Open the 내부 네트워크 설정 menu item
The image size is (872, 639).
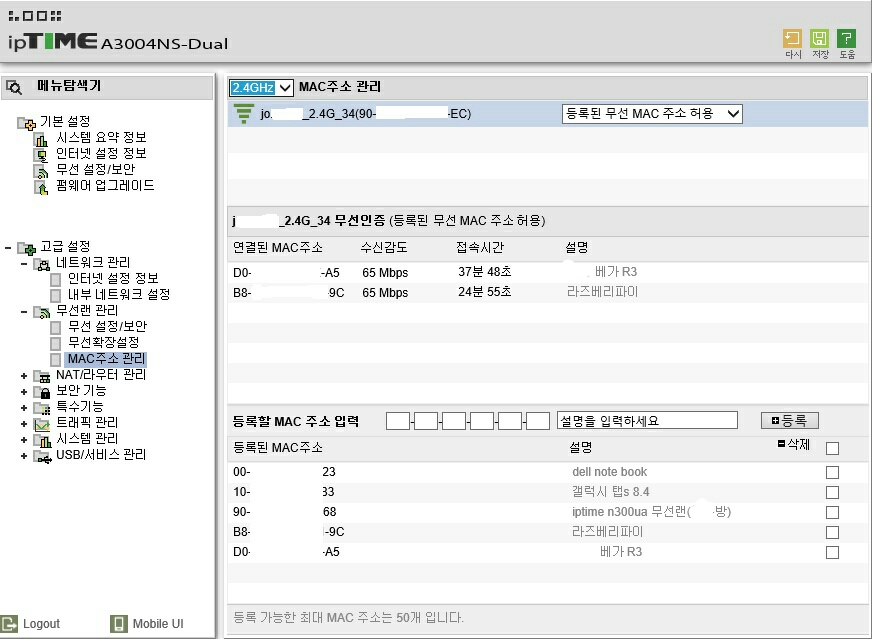[118, 294]
